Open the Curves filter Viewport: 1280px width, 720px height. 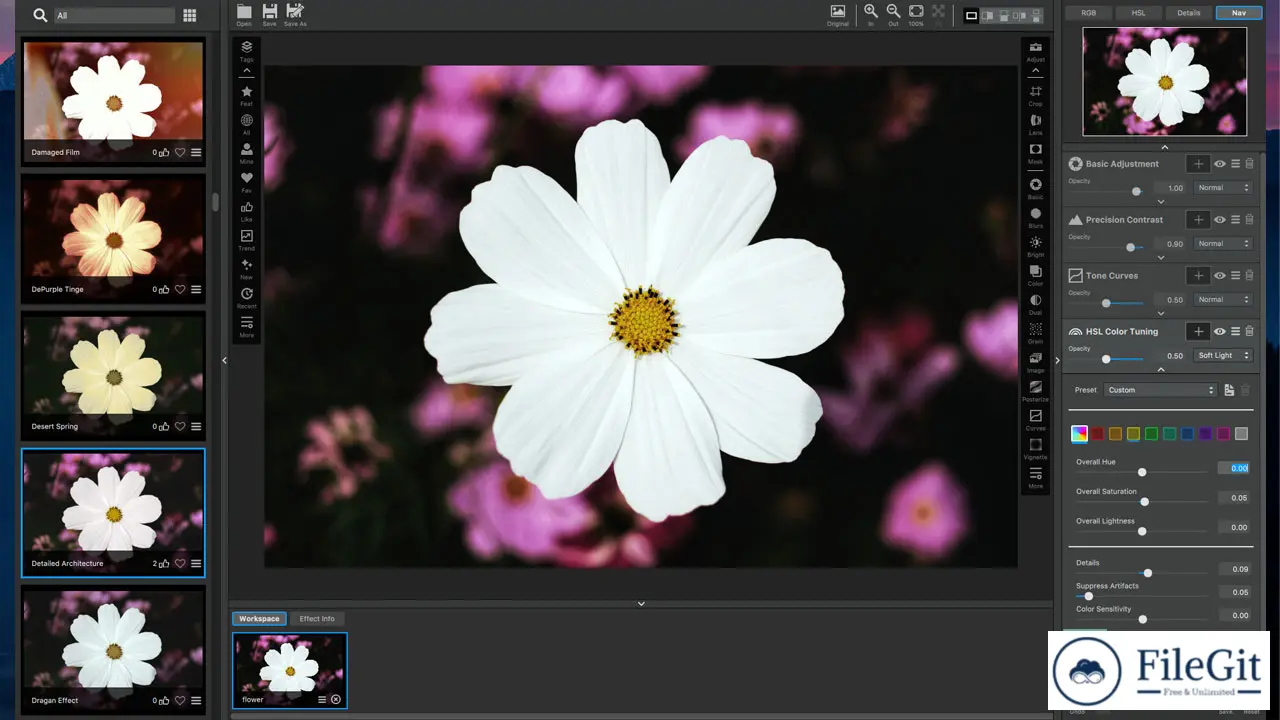[1035, 420]
